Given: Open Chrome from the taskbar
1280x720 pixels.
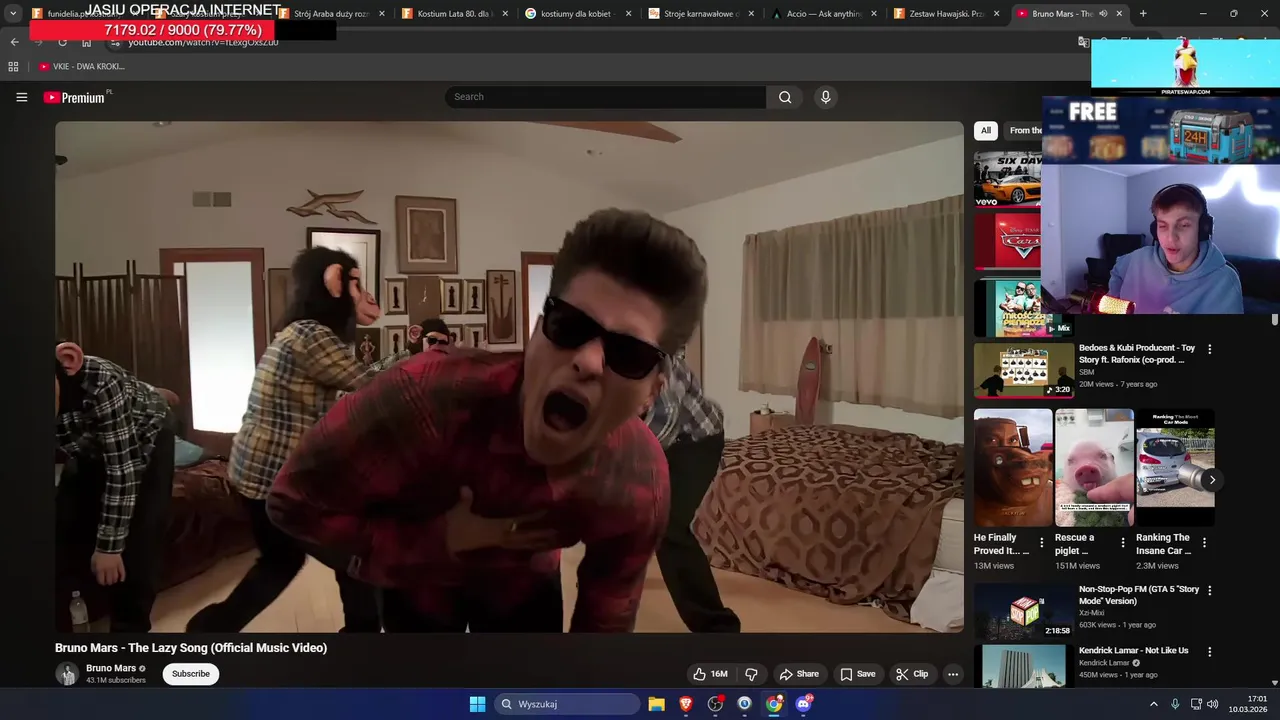Looking at the screenshot, I should 774,704.
